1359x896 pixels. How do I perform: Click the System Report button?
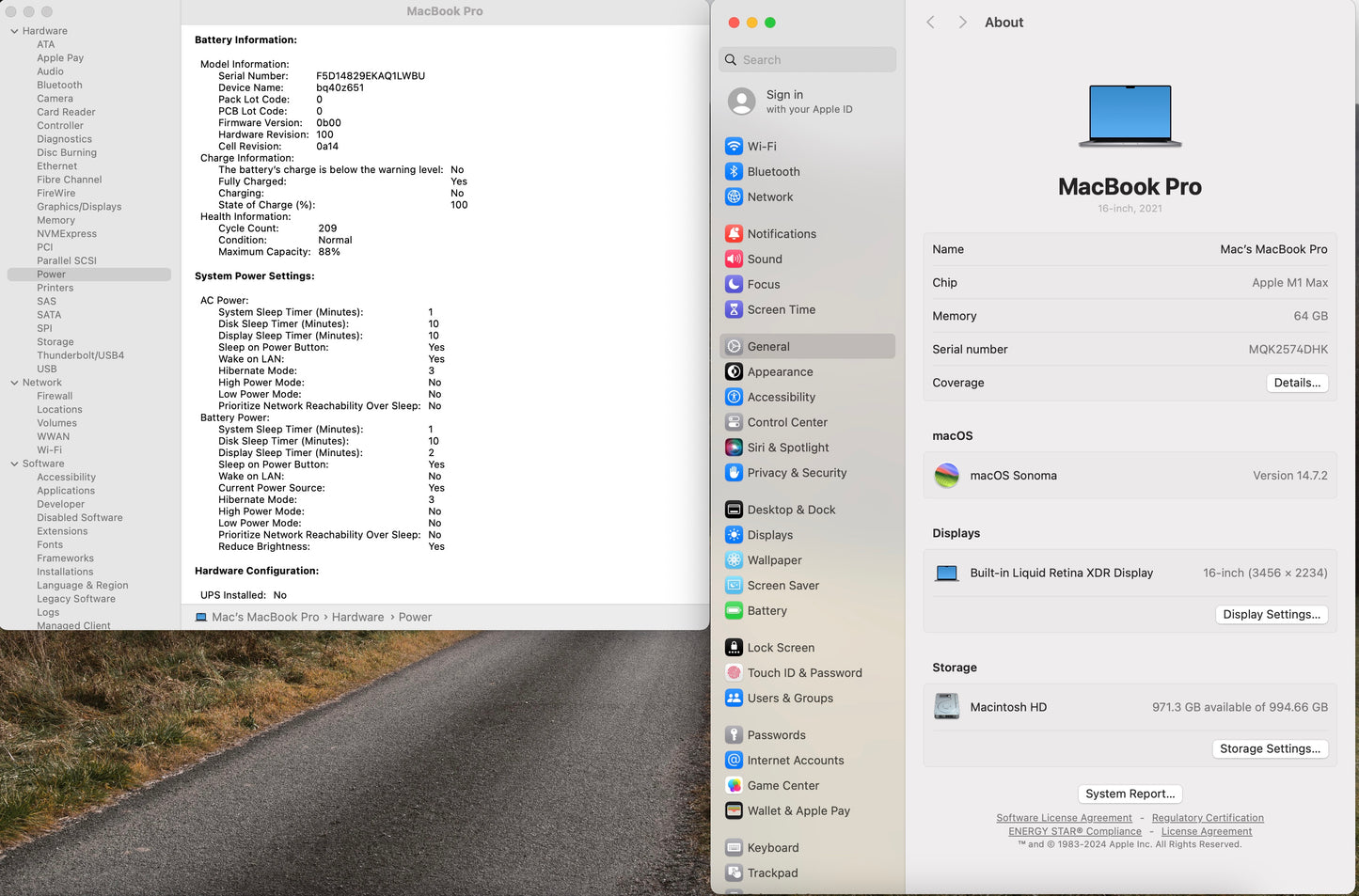[1130, 794]
